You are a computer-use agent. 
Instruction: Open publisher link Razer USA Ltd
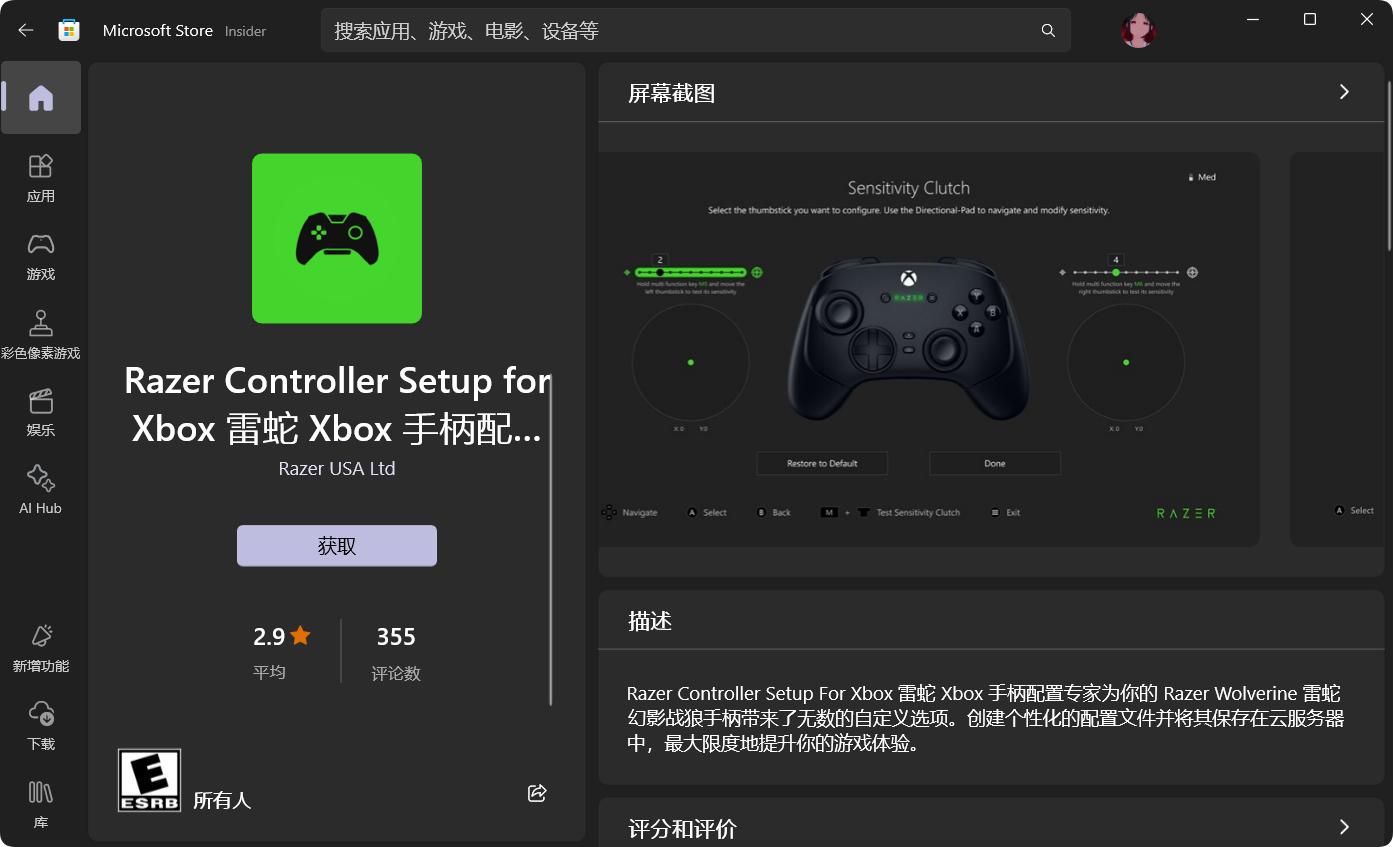coord(337,468)
